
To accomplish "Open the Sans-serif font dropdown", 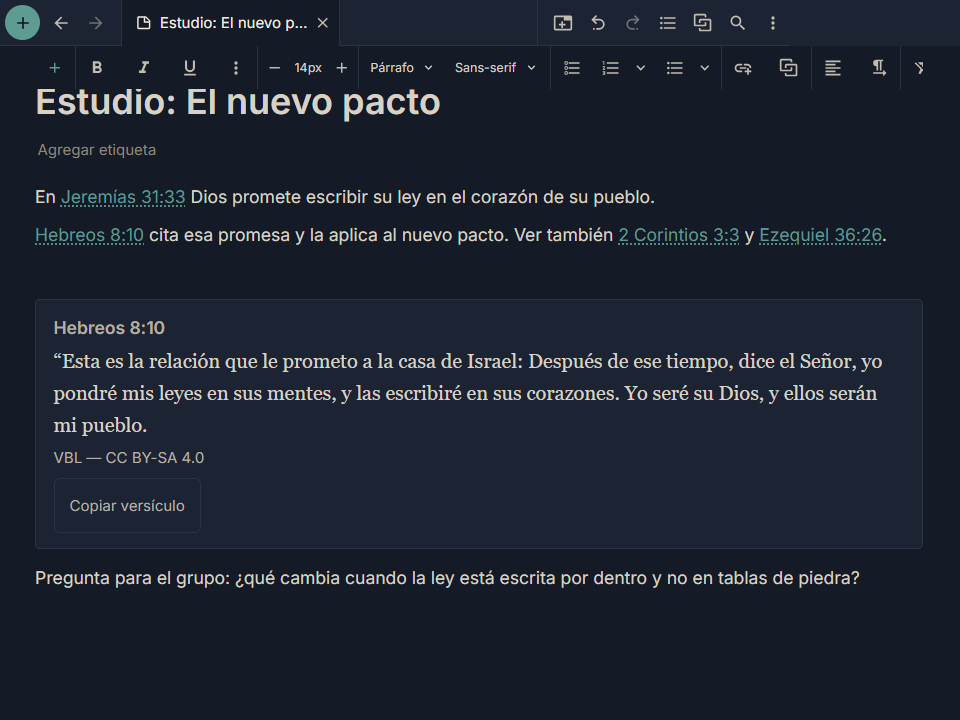I will pyautogui.click(x=495, y=68).
